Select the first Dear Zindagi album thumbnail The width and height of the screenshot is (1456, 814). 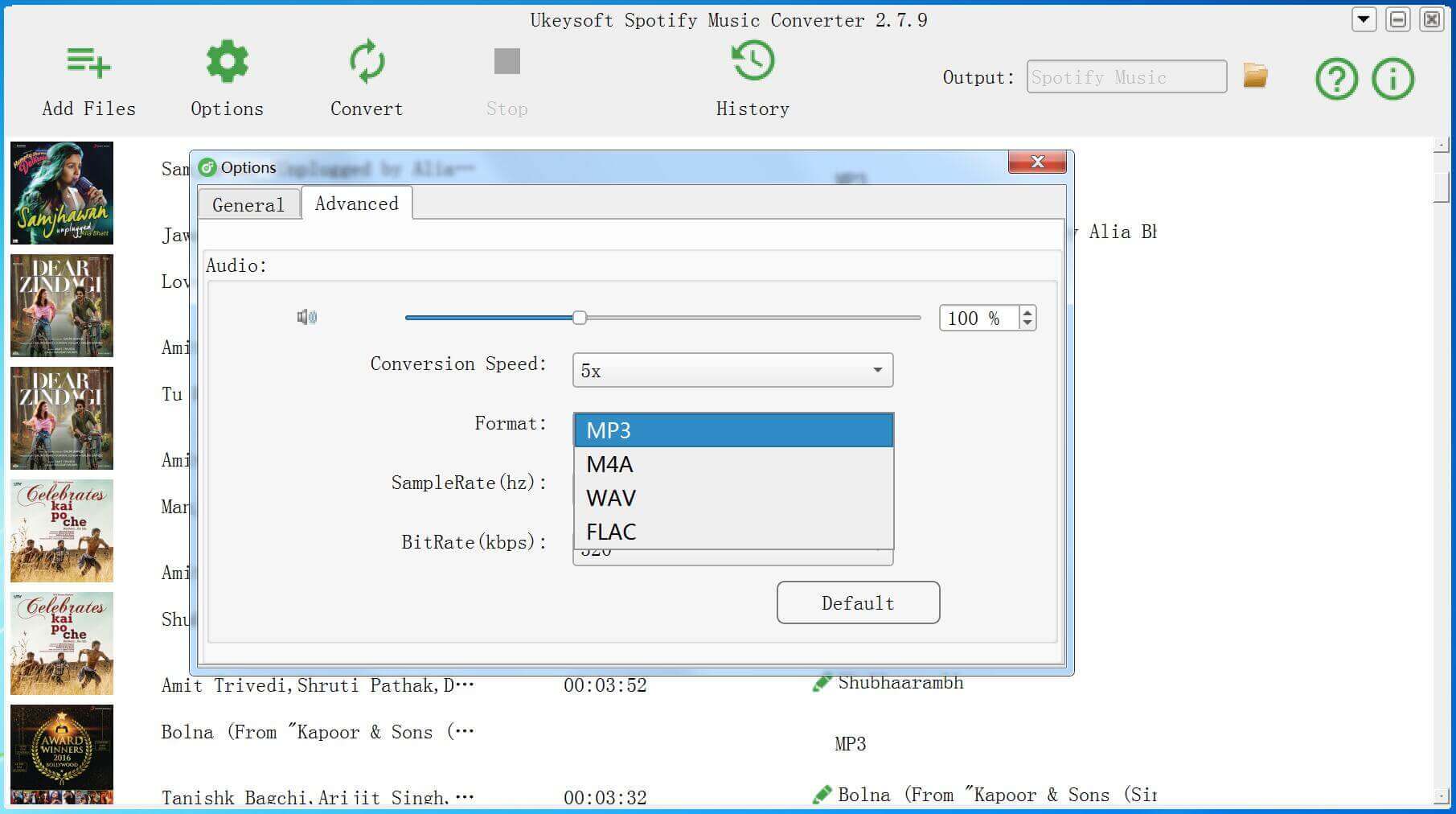[62, 306]
